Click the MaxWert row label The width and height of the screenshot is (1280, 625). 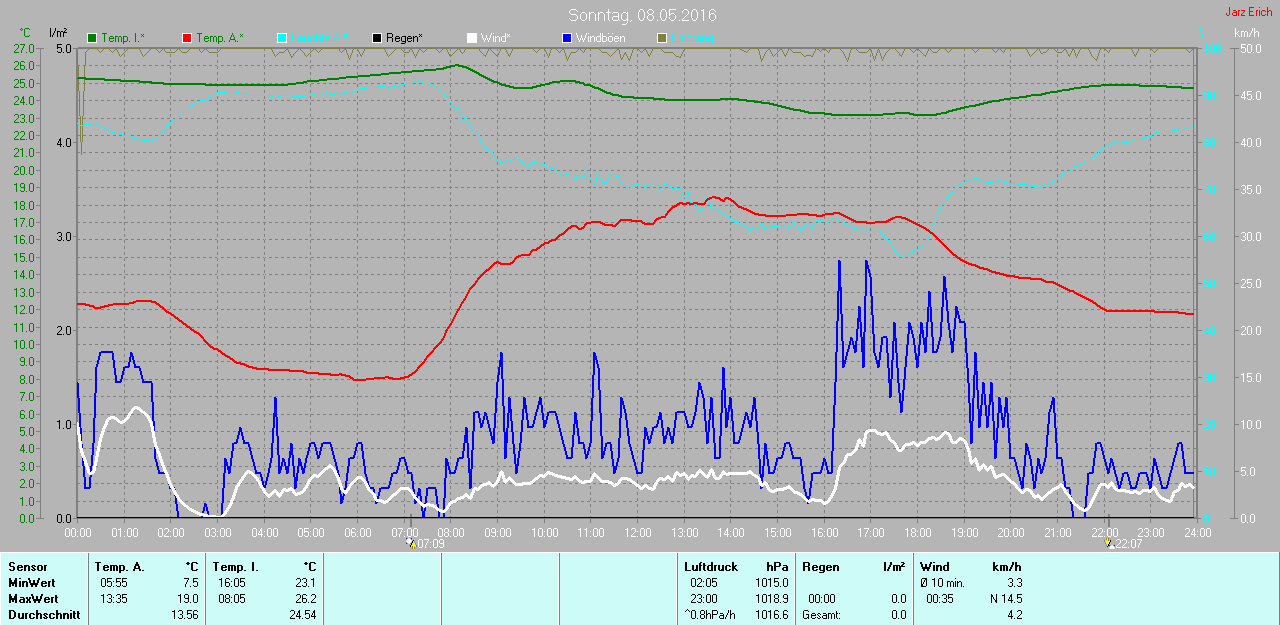[x=33, y=599]
